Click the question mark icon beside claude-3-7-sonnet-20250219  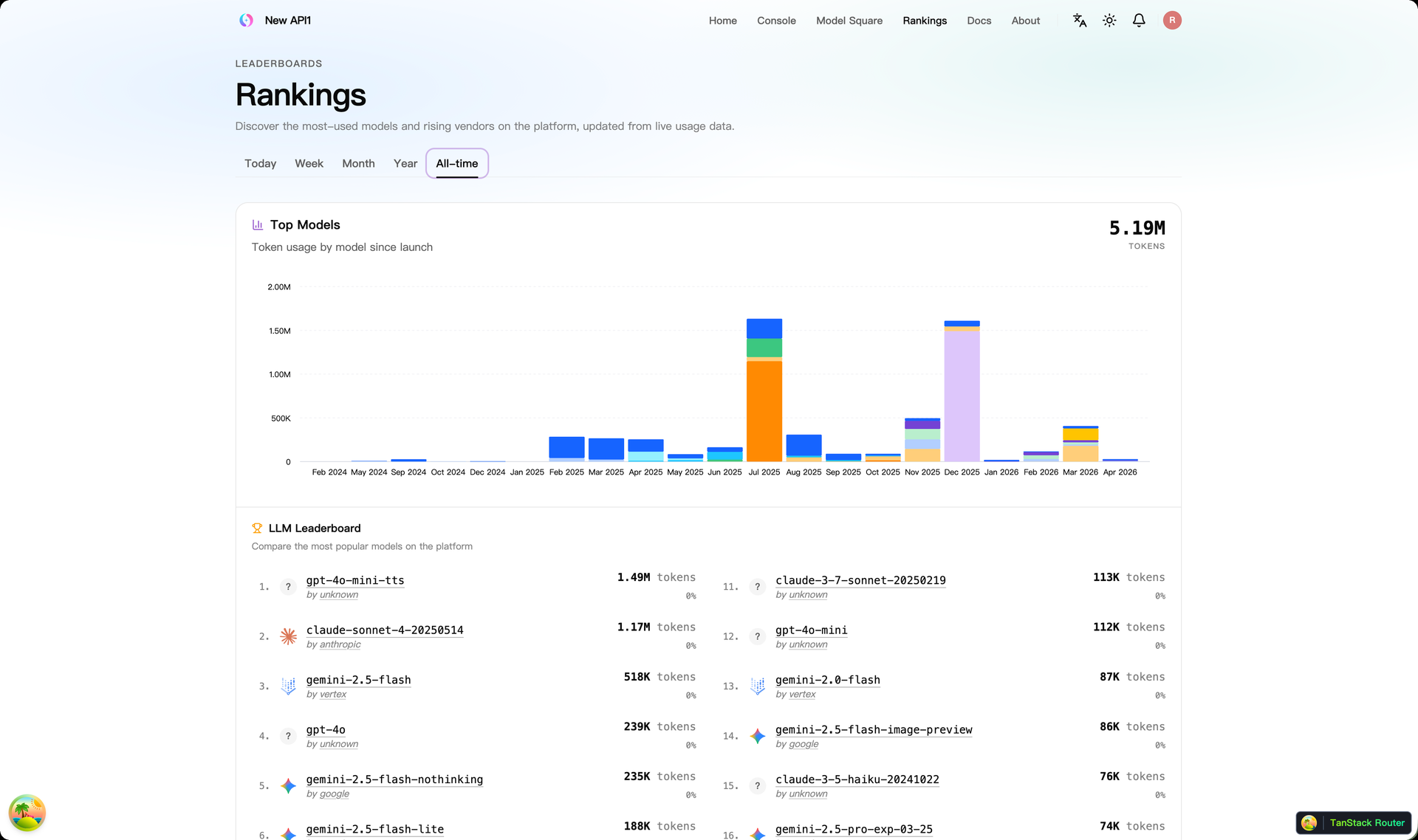(757, 587)
